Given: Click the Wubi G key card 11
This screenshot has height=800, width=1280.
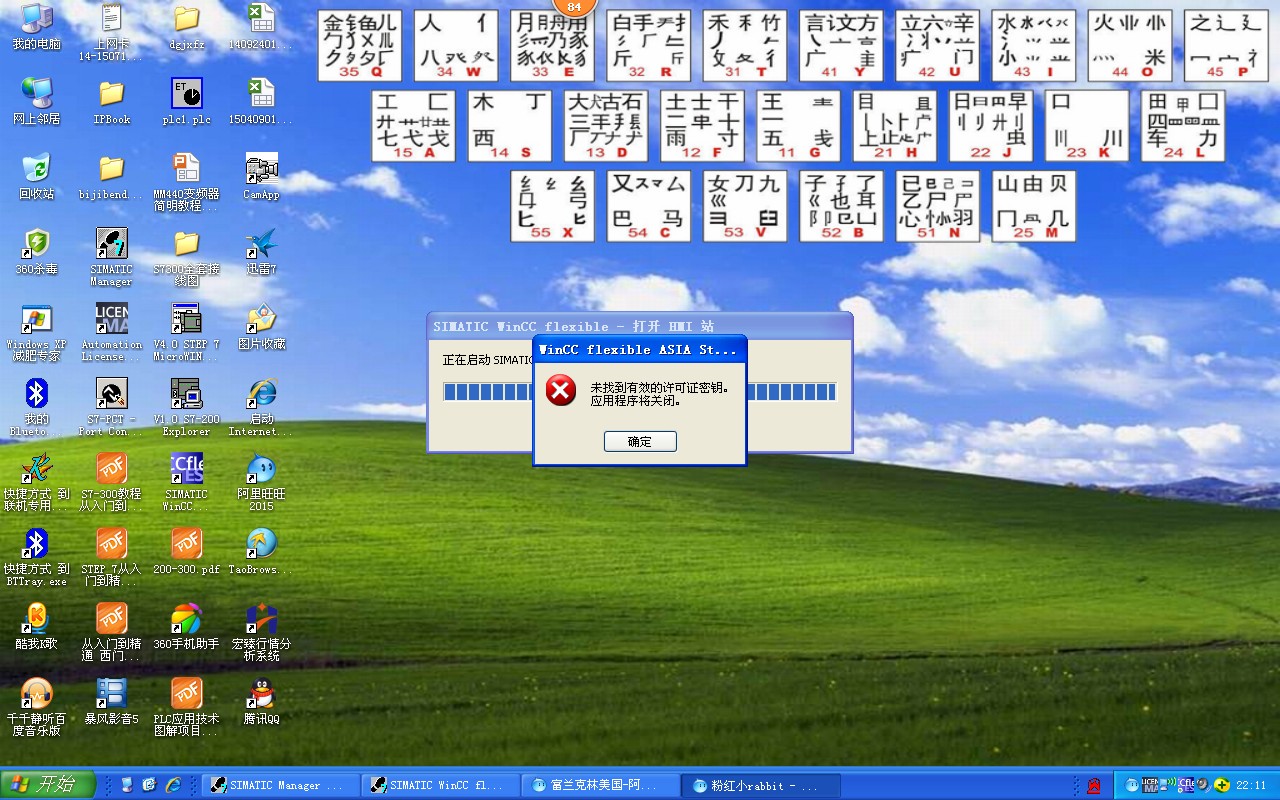Looking at the screenshot, I should pos(798,126).
